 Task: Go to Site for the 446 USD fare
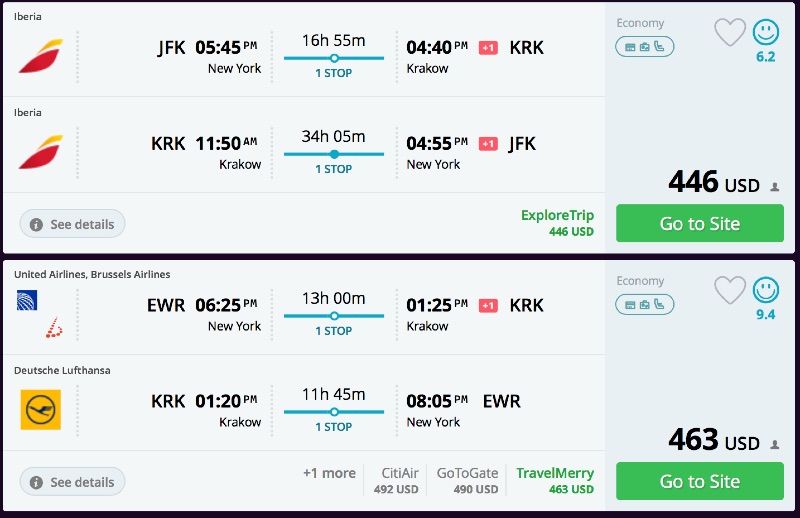(699, 223)
